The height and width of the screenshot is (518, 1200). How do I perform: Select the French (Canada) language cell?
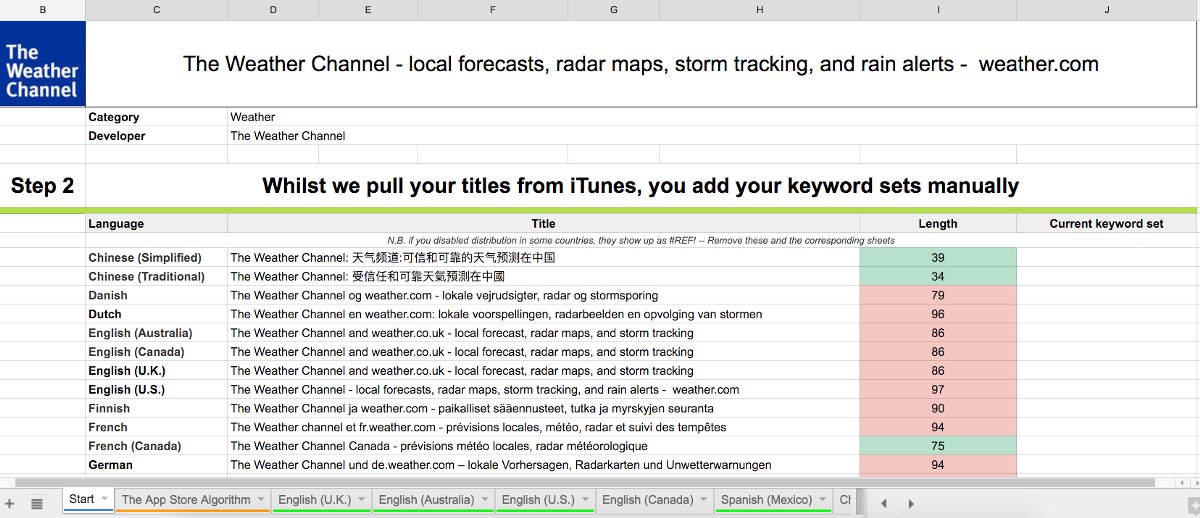point(156,446)
